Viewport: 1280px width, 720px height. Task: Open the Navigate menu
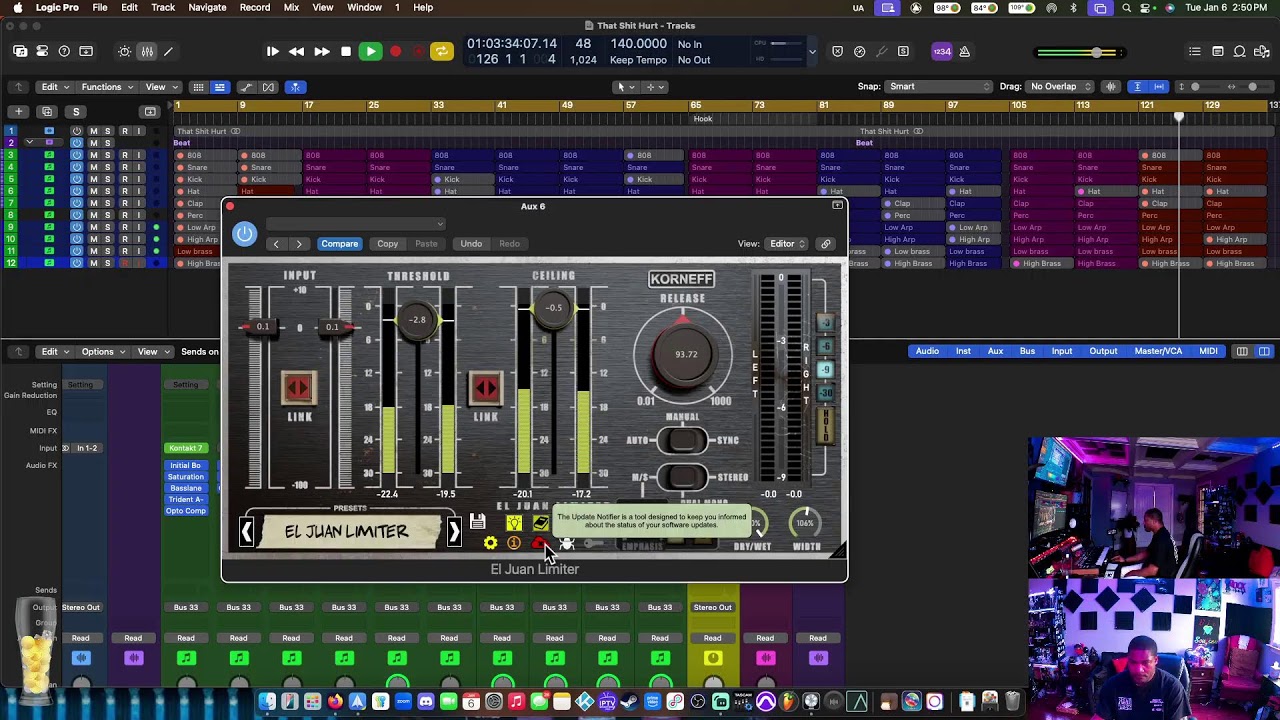point(207,8)
